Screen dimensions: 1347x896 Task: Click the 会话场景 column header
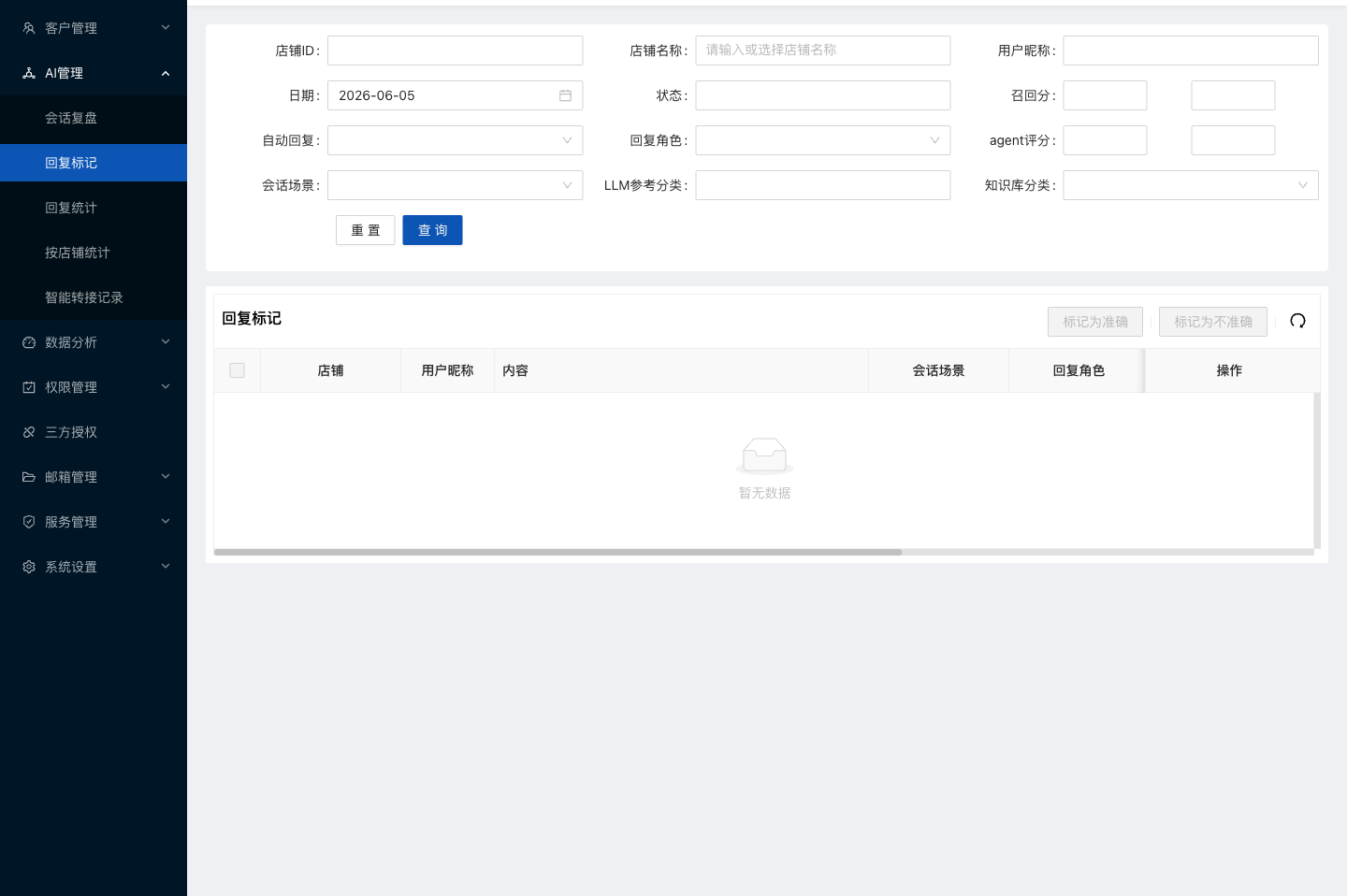click(x=938, y=370)
